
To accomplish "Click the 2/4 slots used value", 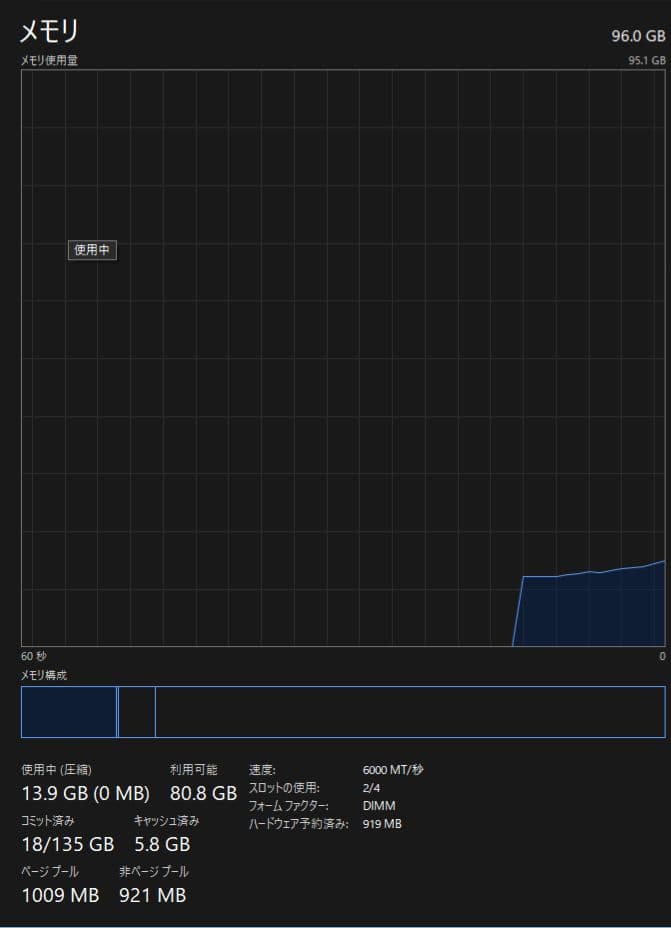I will (372, 788).
